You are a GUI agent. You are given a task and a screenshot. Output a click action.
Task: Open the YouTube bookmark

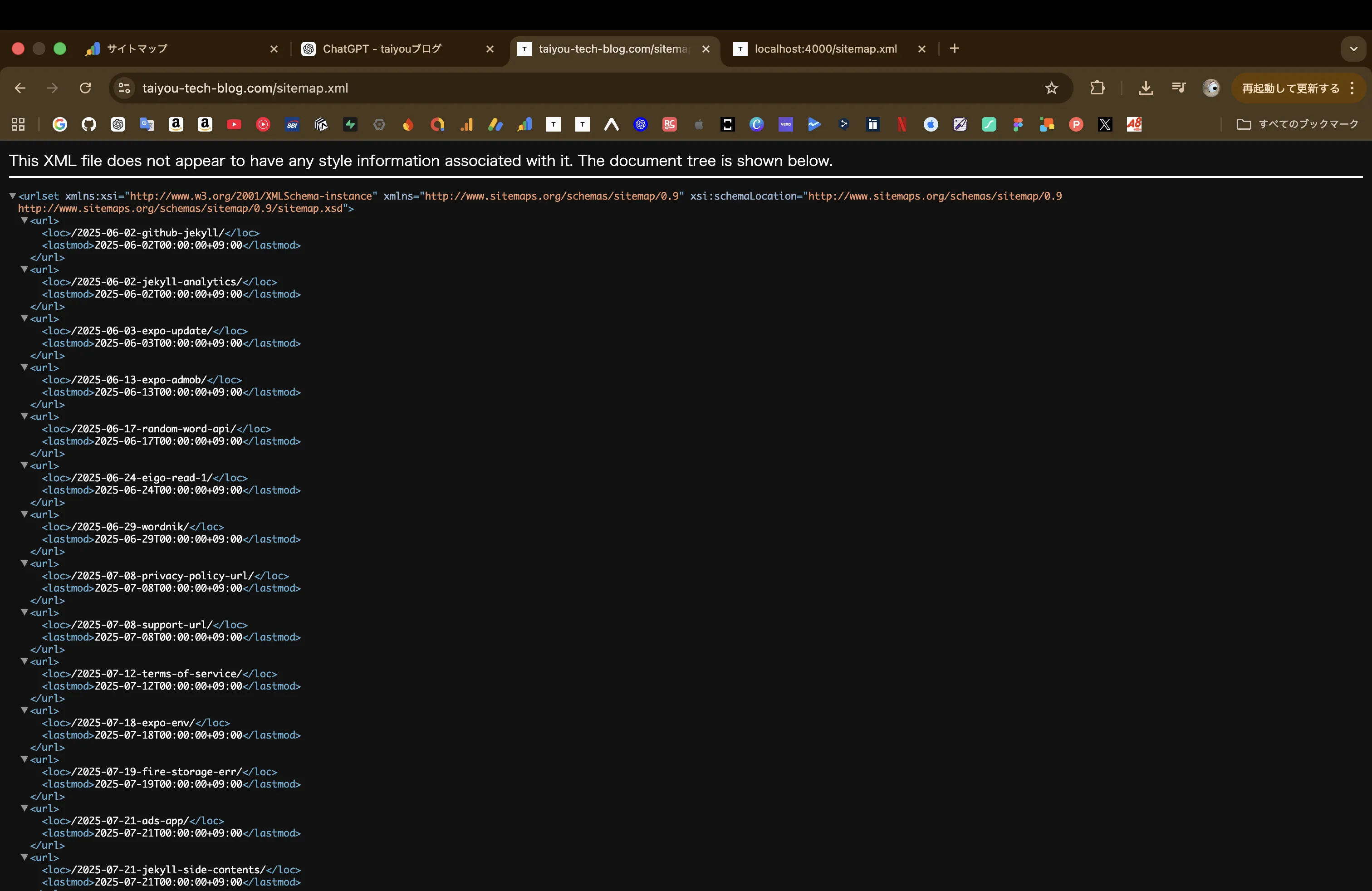(234, 124)
